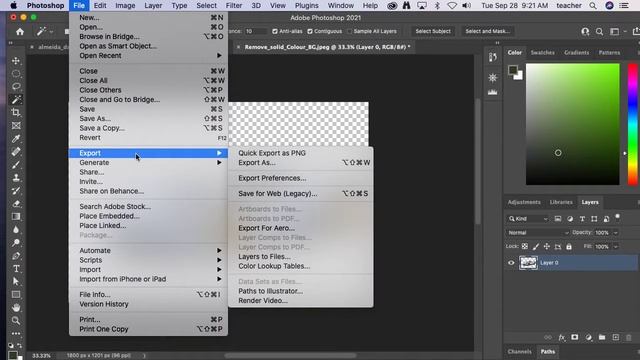Expand the Generate submenu
The height and width of the screenshot is (360, 640).
[149, 162]
